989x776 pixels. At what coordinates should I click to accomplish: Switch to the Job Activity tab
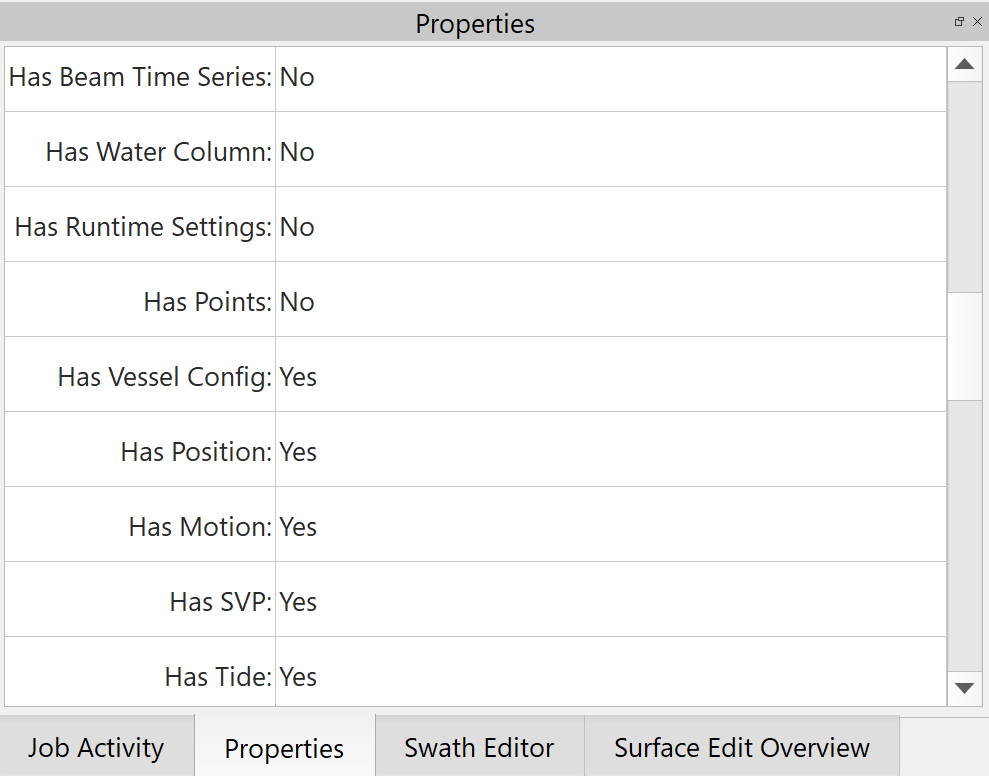96,748
